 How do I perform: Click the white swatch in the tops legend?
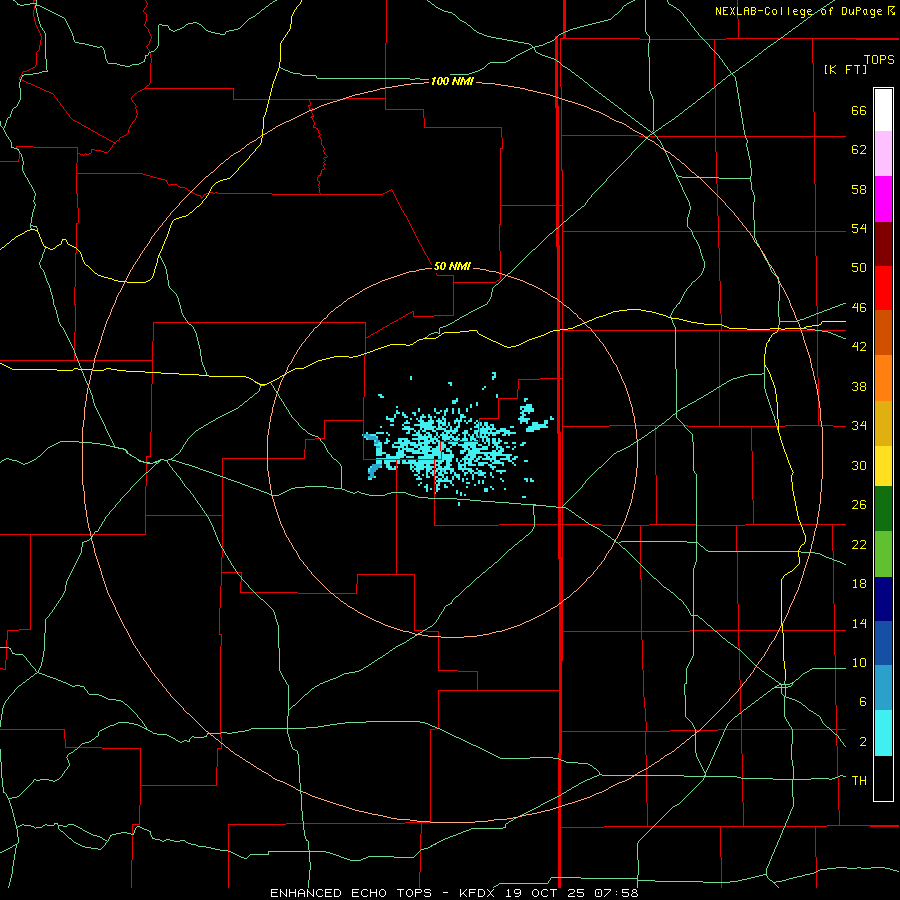click(x=883, y=110)
